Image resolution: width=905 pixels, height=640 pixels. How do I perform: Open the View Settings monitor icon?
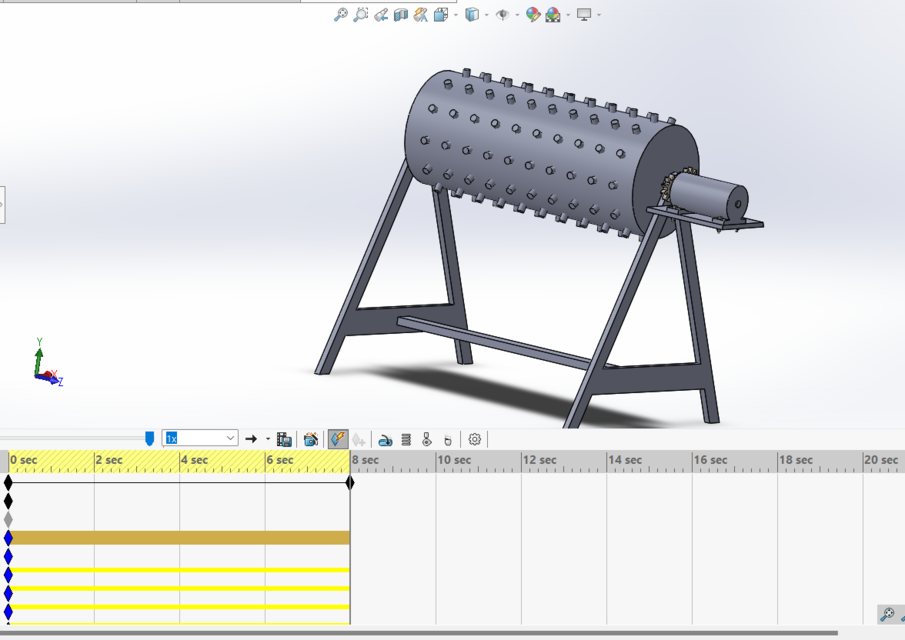[582, 16]
